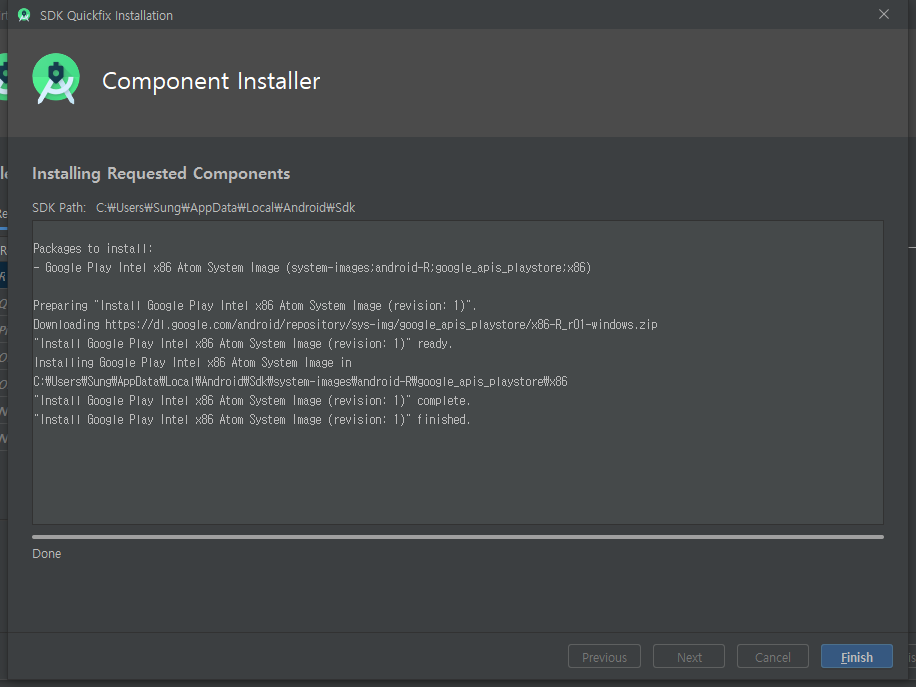Click the Cancel button
Image resolution: width=916 pixels, height=687 pixels.
[772, 656]
